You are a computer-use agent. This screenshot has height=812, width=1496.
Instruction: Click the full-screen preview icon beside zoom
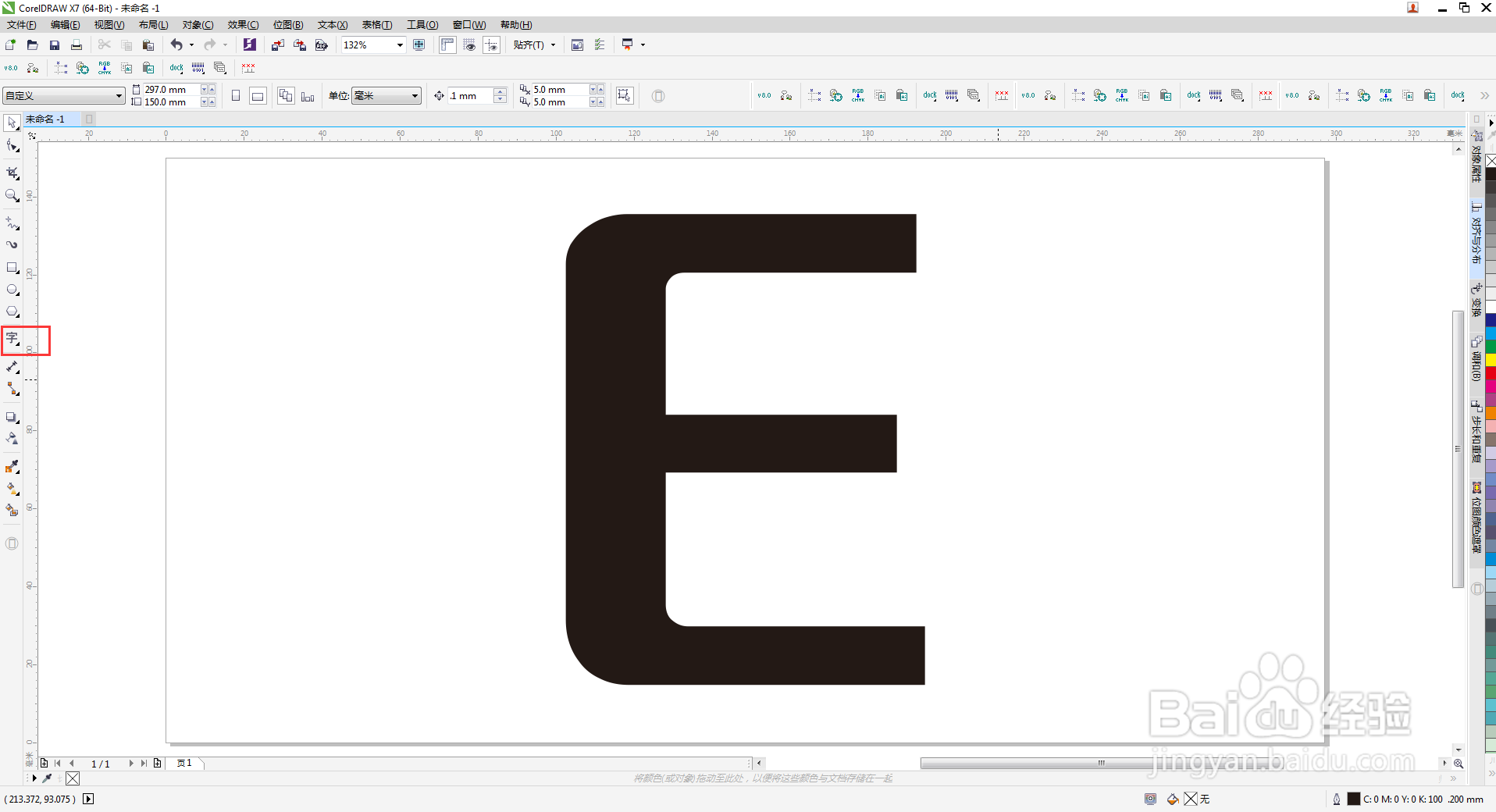(419, 45)
